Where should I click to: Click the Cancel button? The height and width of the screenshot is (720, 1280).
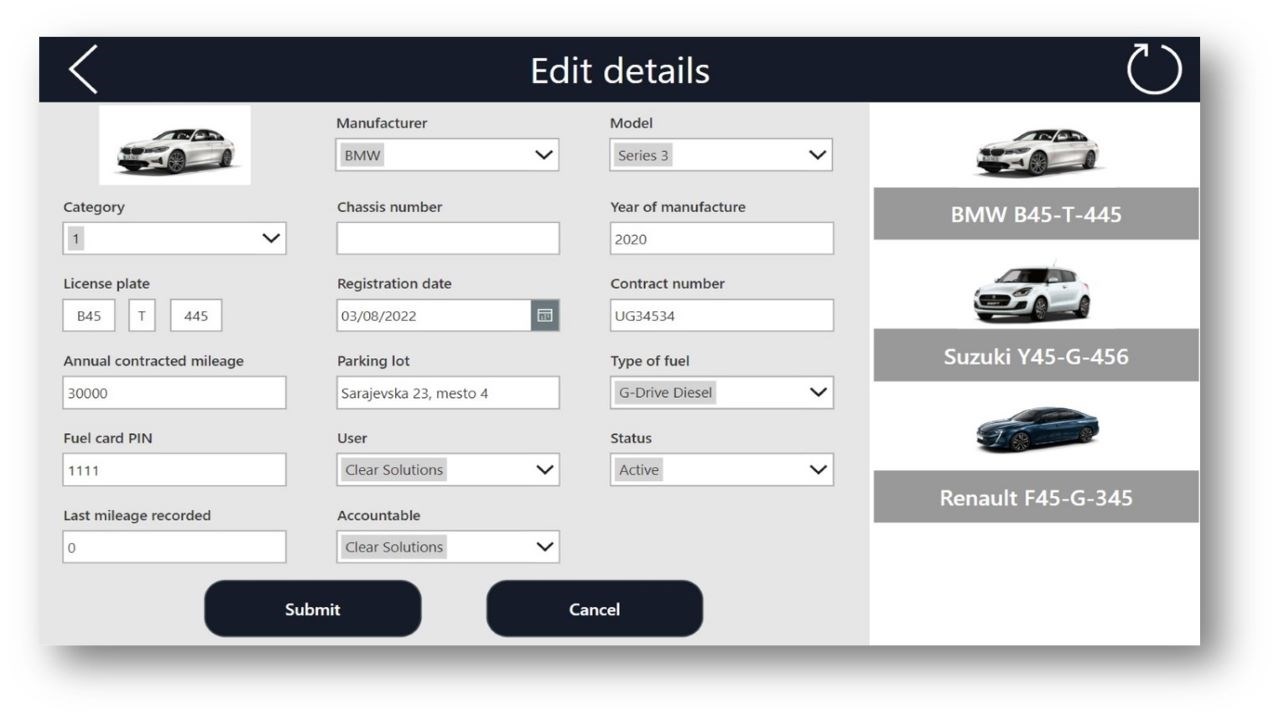pos(595,609)
